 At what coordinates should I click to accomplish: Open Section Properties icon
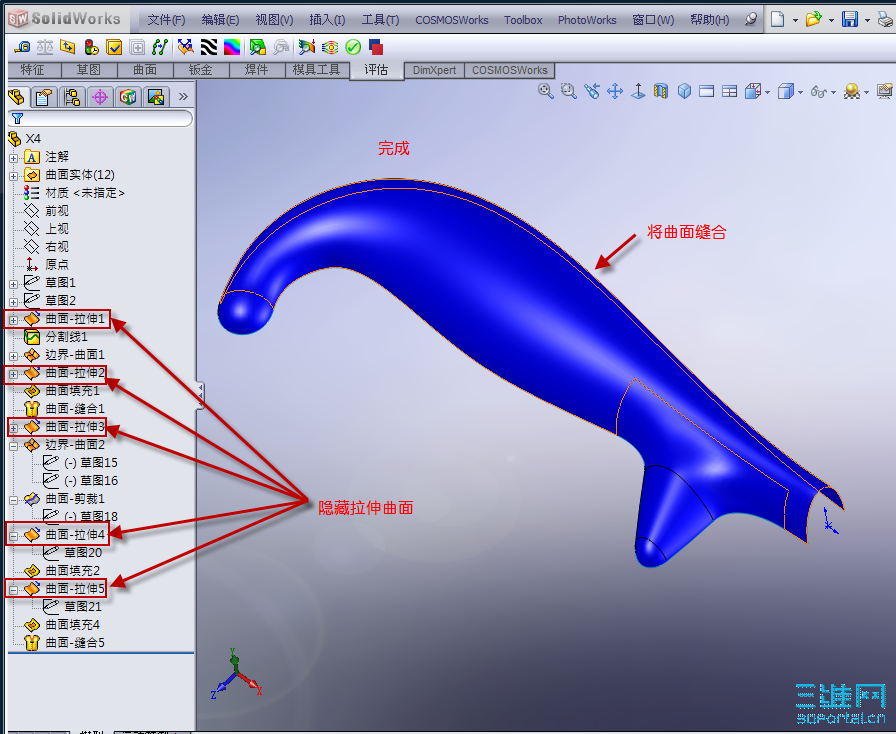pos(67,47)
